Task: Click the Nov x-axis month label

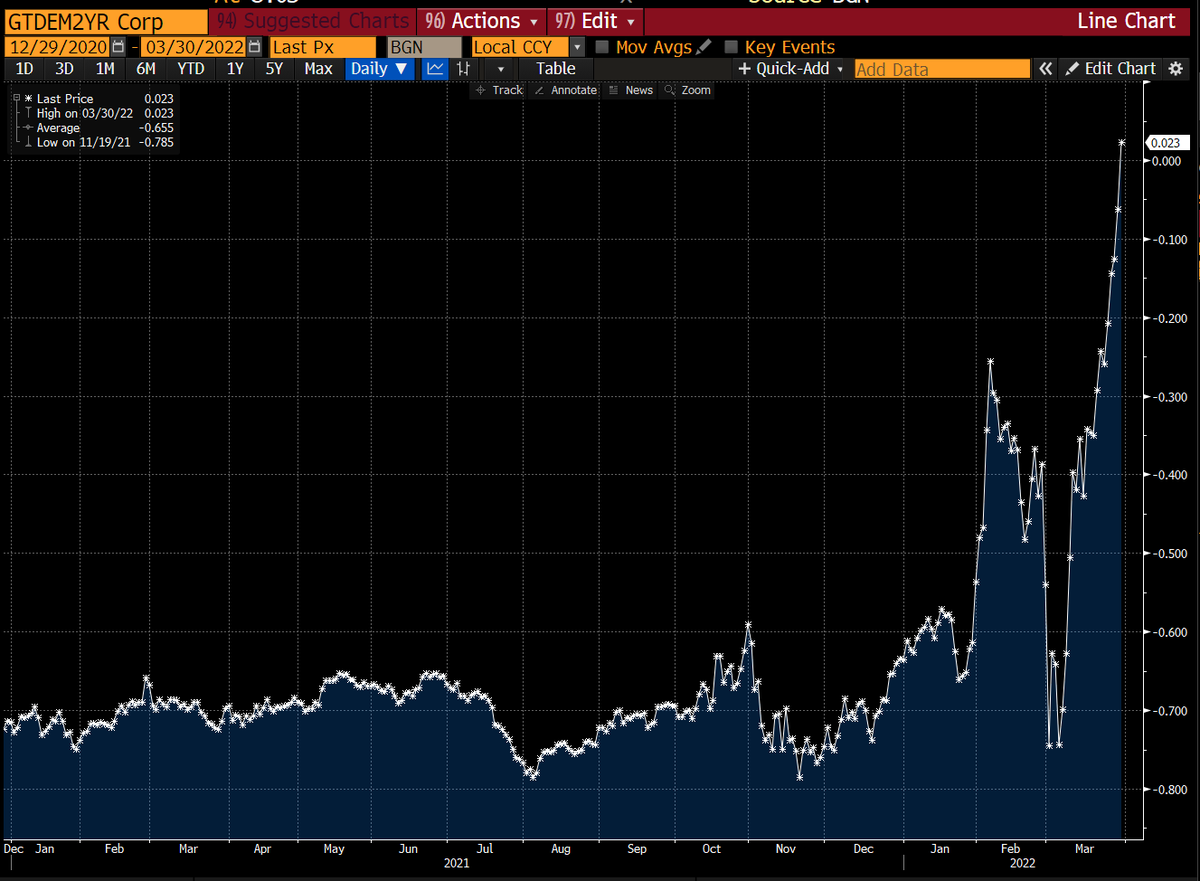Action: (785, 849)
